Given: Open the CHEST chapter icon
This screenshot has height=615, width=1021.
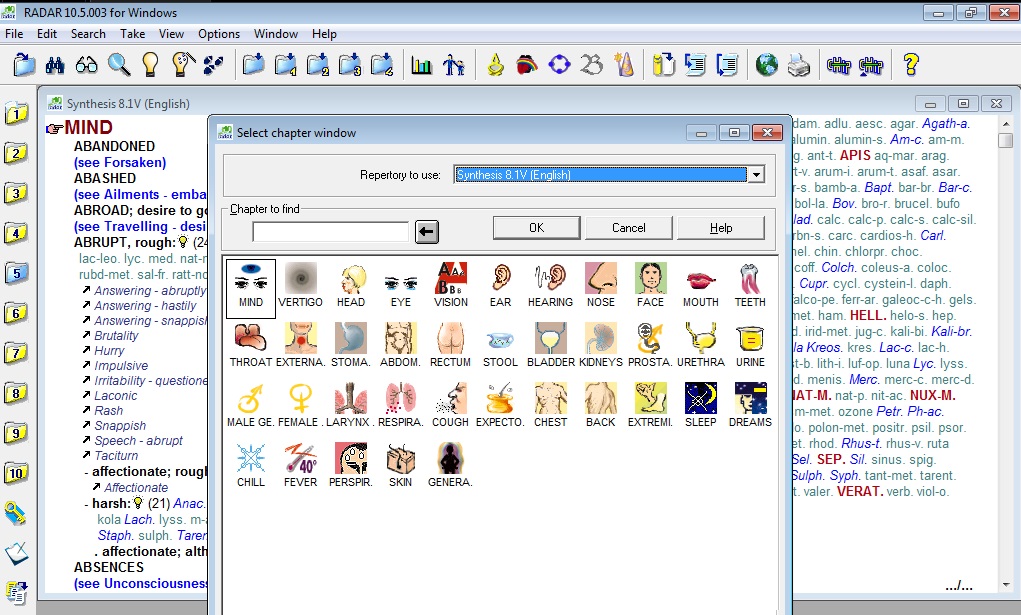Looking at the screenshot, I should [550, 407].
